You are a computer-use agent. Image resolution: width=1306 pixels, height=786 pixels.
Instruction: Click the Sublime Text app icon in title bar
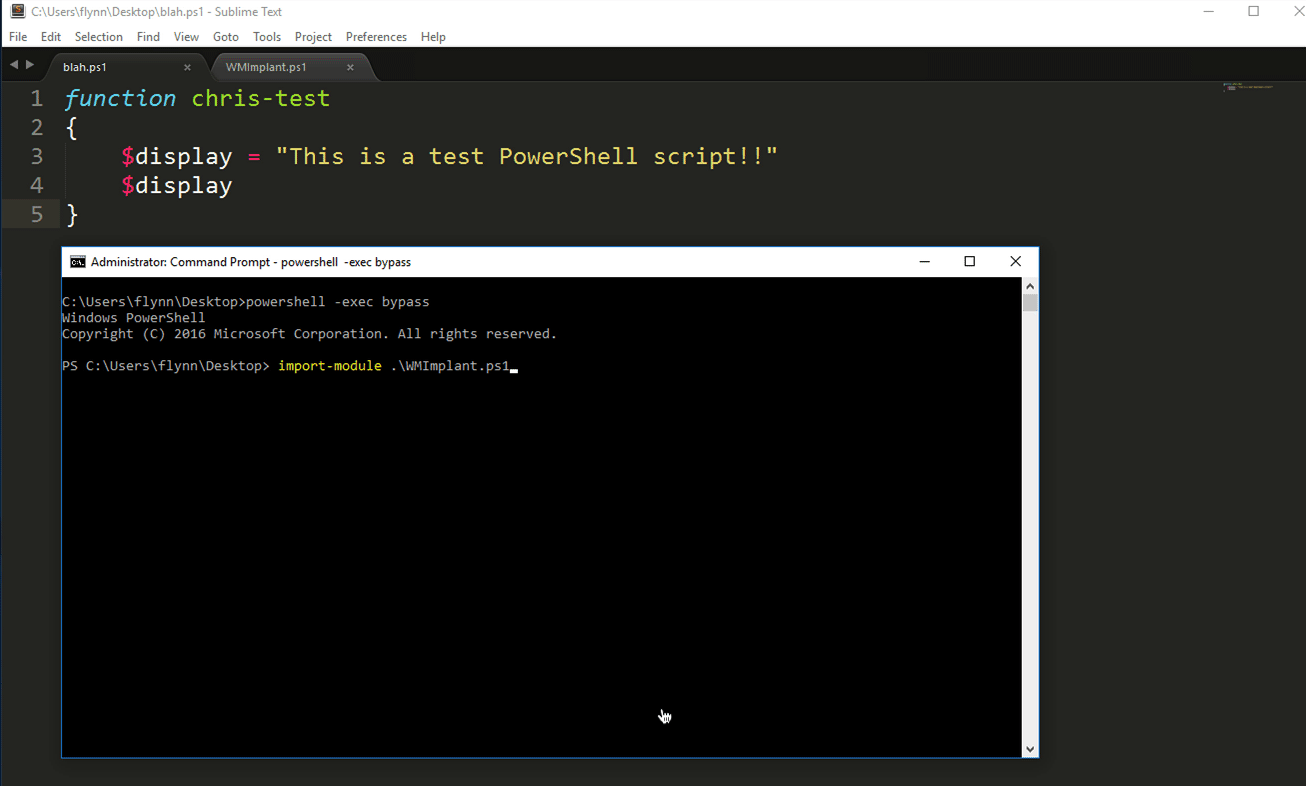coord(18,12)
